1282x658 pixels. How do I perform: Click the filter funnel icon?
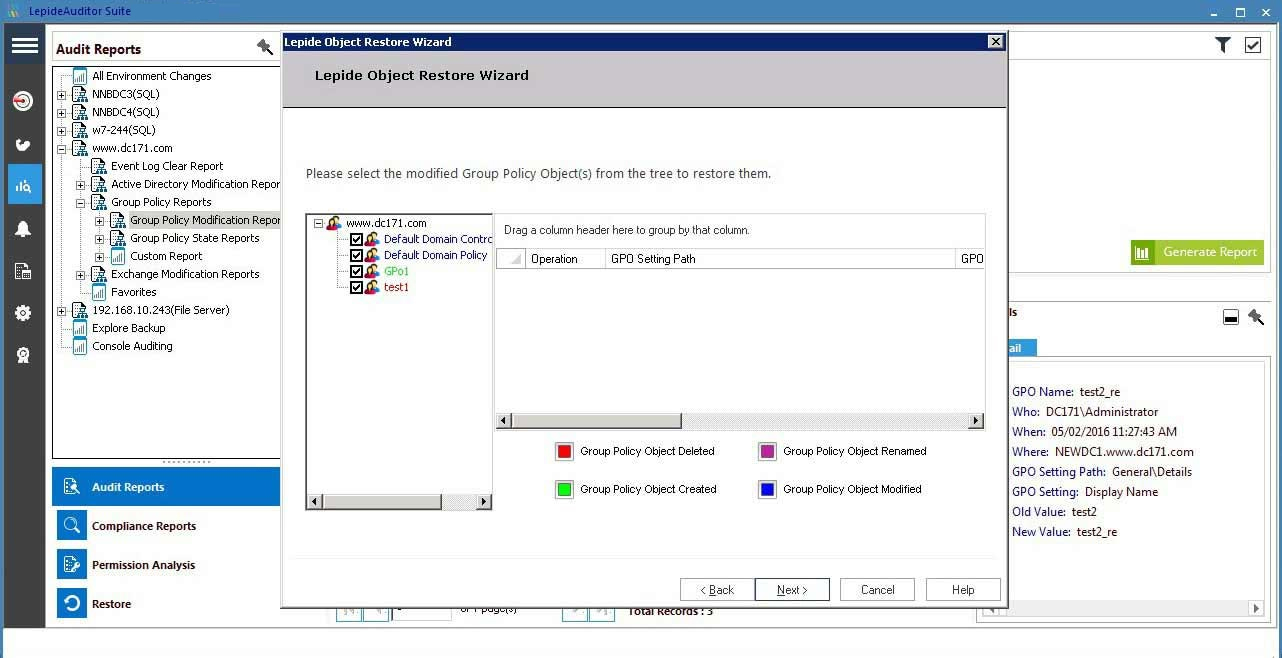click(1222, 45)
